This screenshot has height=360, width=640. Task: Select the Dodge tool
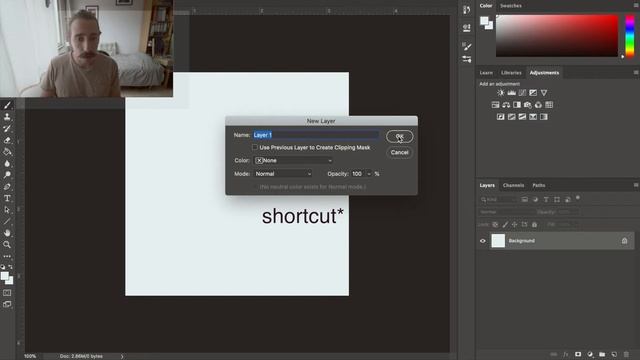7,175
